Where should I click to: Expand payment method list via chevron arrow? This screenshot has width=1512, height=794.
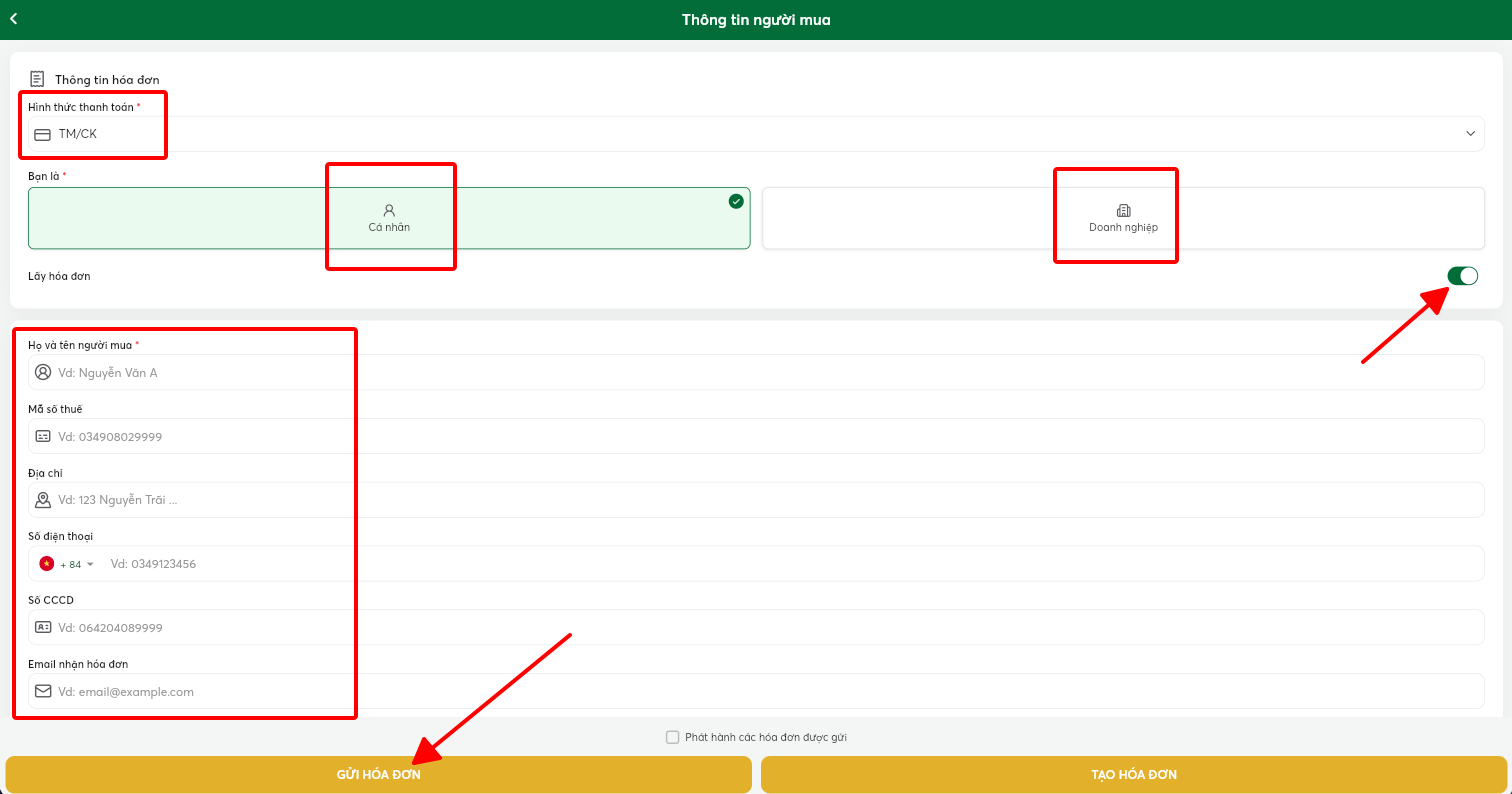[1471, 134]
